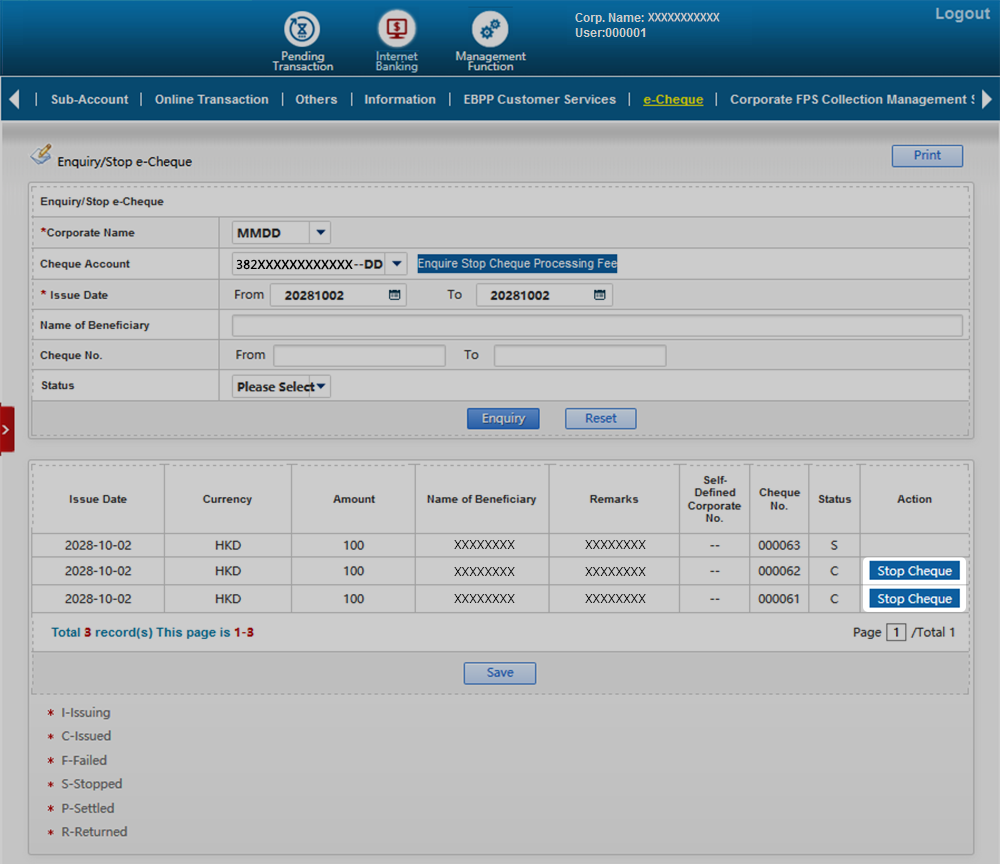Open EBPP Customer Services menu
Viewport: 1000px width, 864px height.
pyautogui.click(x=540, y=99)
